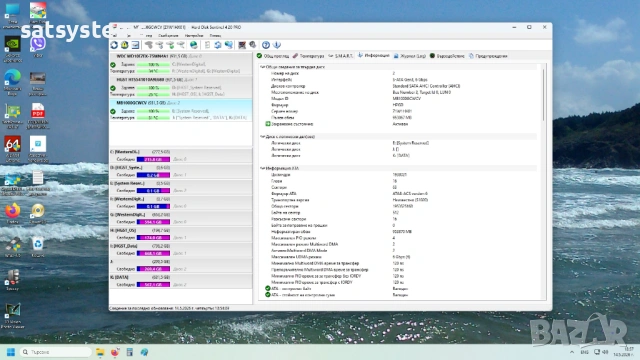Collapse the ATA information section
Image resolution: width=640 pixels, height=360 pixels.
[x=262, y=168]
